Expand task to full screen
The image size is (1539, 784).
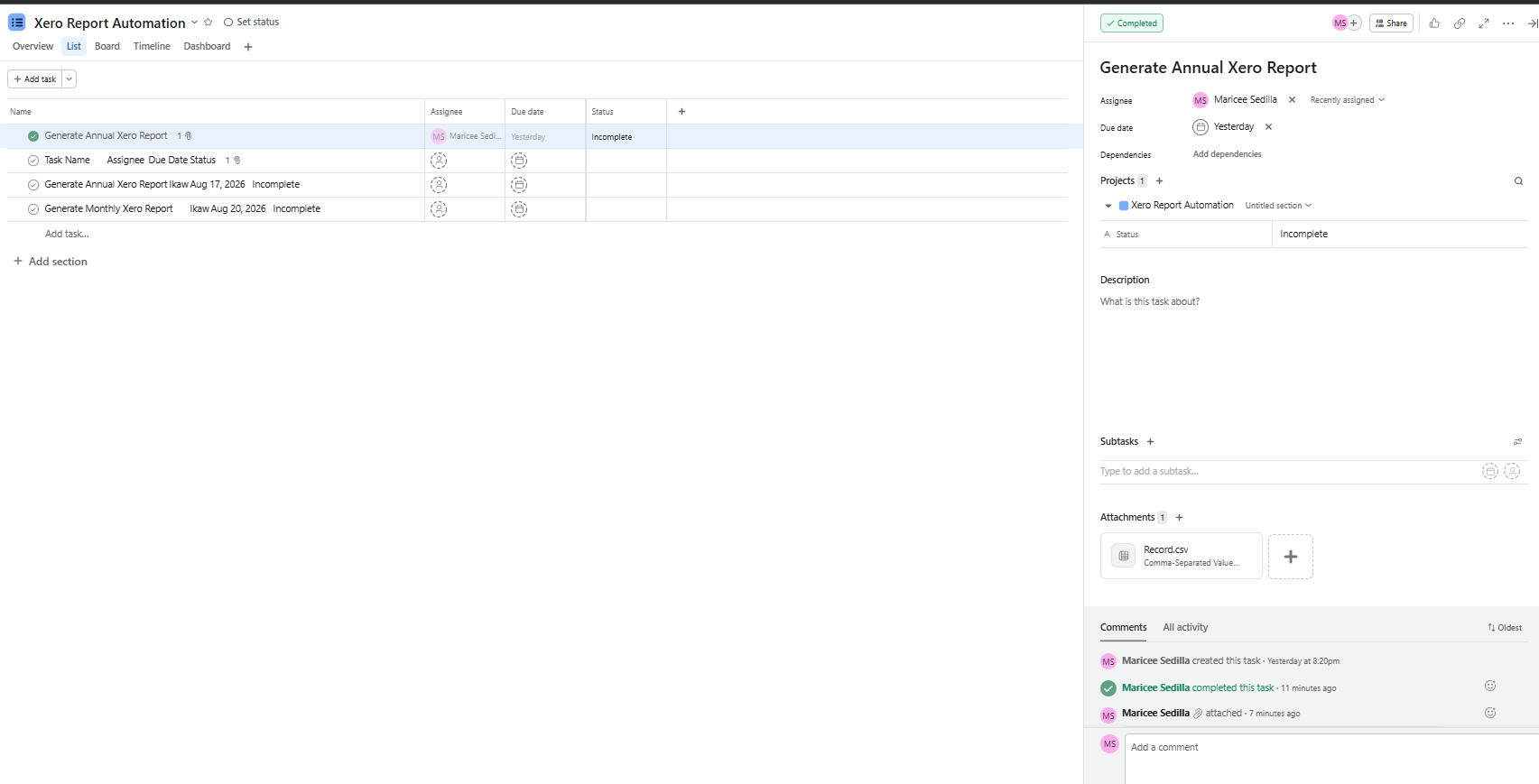coord(1484,23)
